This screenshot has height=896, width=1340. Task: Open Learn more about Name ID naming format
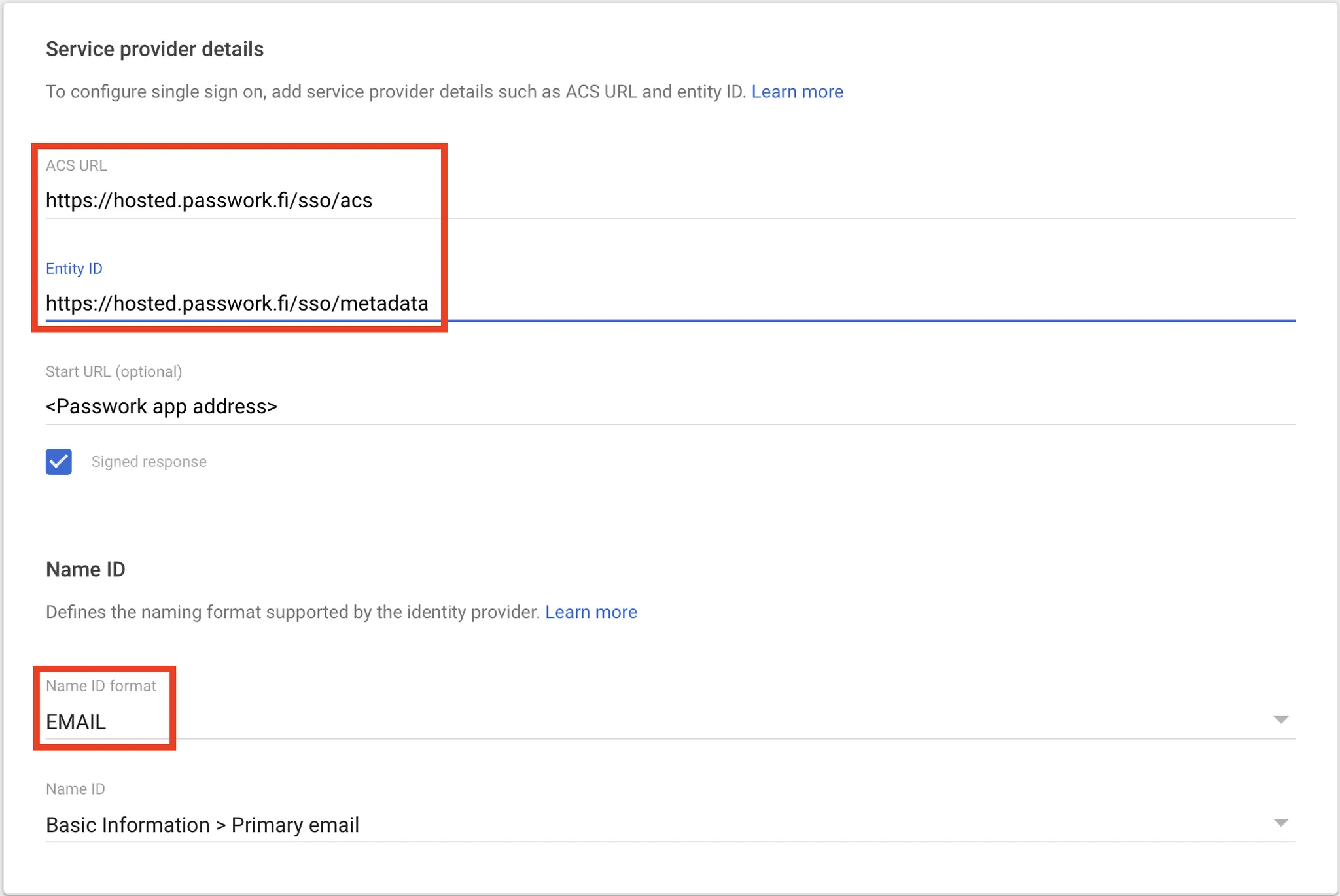click(591, 612)
